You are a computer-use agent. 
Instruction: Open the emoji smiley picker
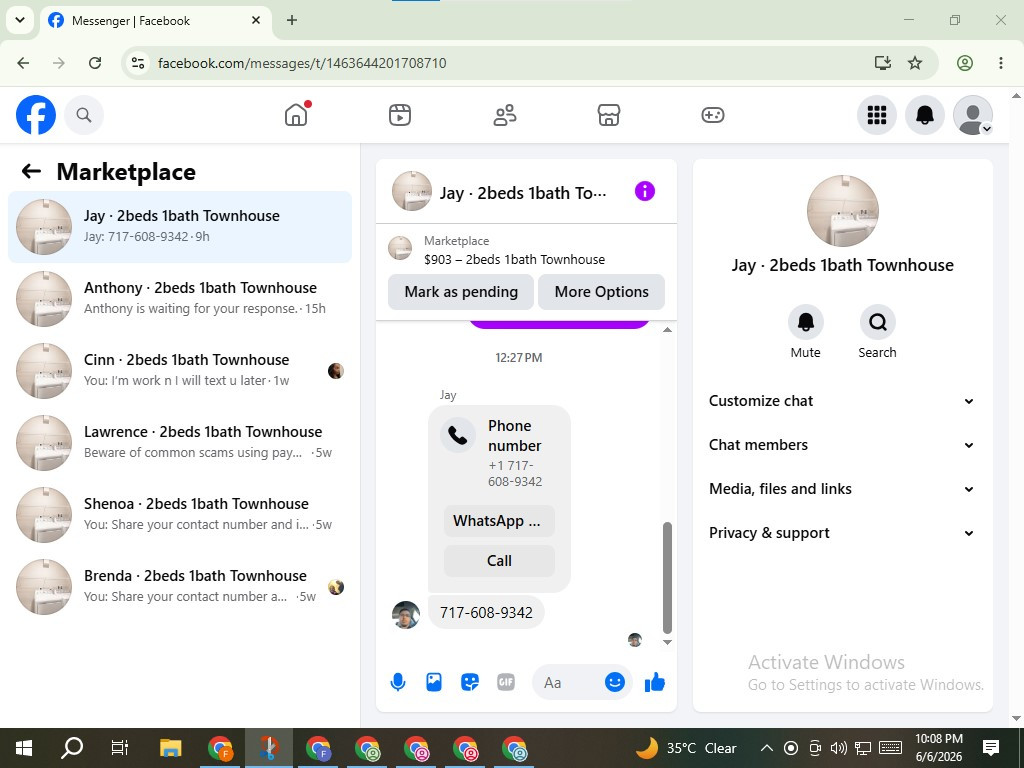(x=615, y=682)
